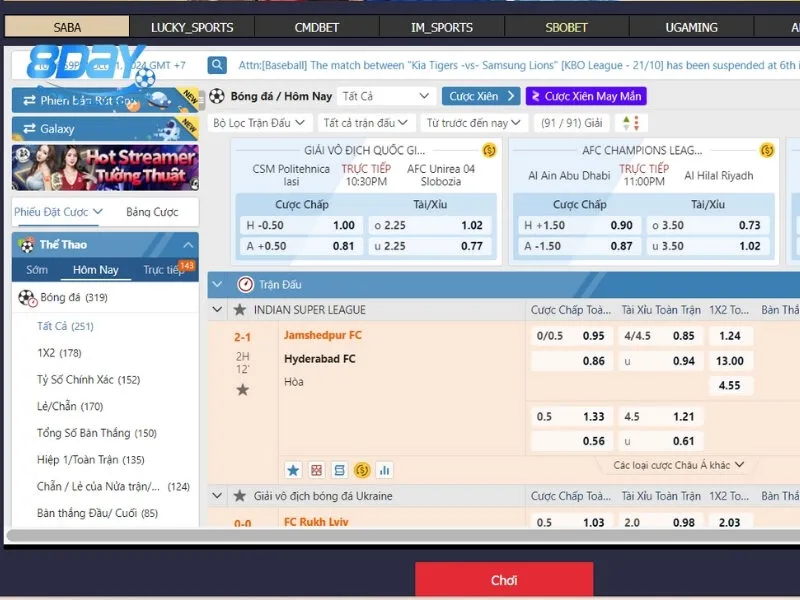Switch to the Trực tiếp tab
Viewport: 800px width, 600px height.
[164, 269]
